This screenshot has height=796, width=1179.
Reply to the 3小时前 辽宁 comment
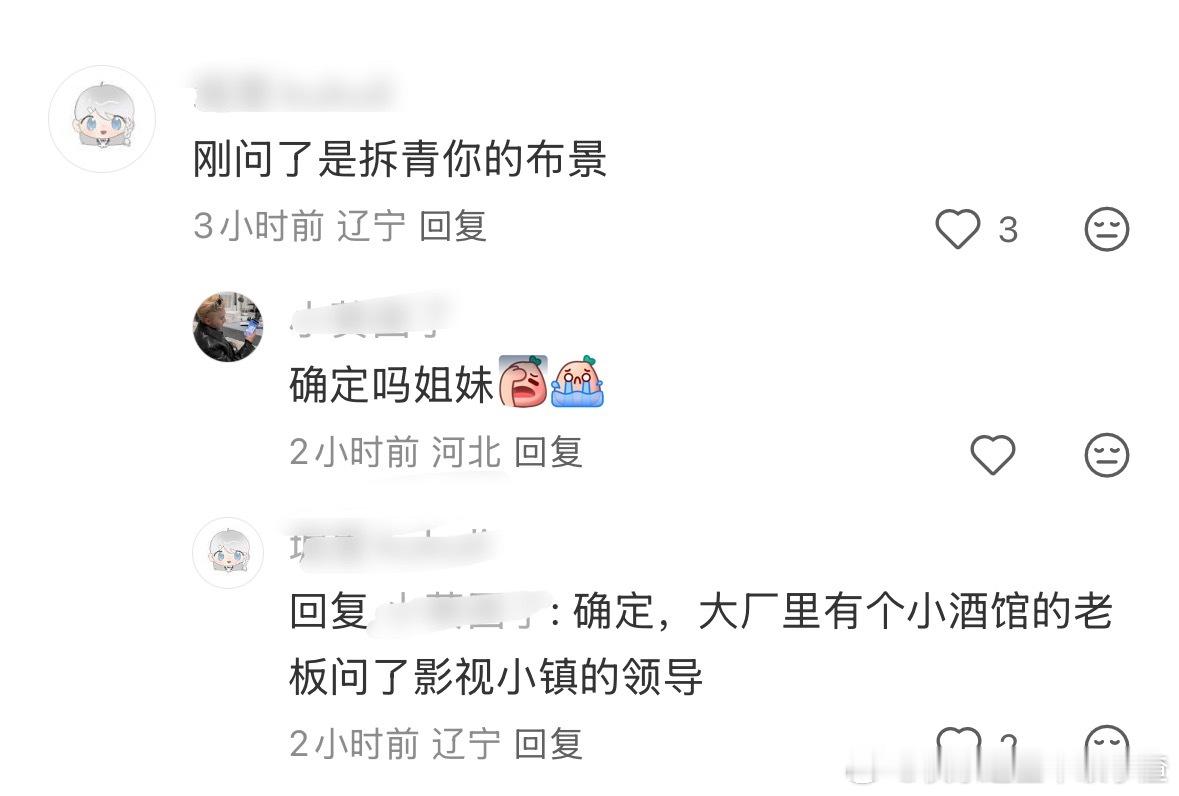pos(453,226)
